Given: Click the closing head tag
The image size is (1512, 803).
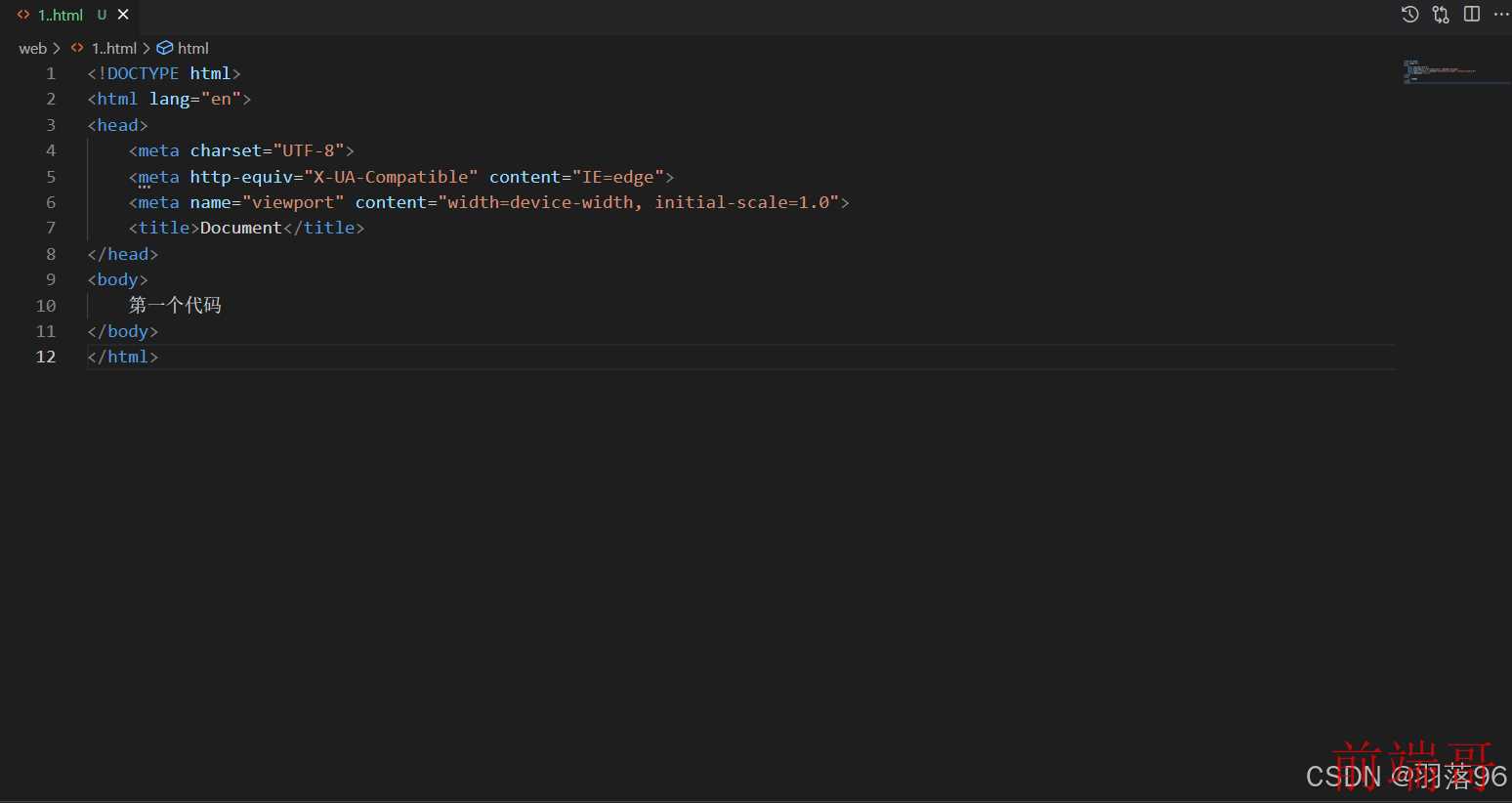Looking at the screenshot, I should click(122, 254).
